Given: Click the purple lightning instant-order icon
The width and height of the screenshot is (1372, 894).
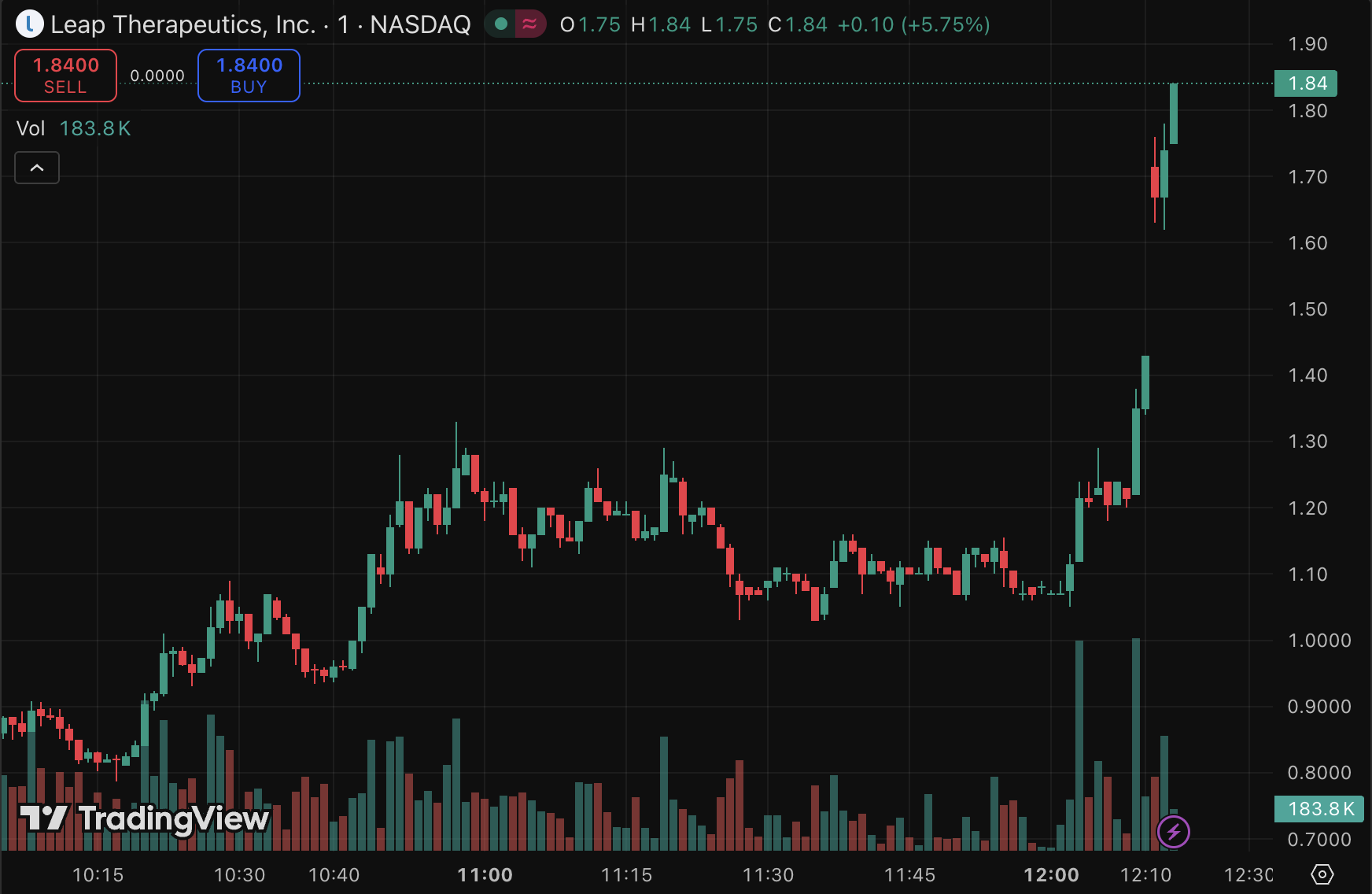Looking at the screenshot, I should [x=1175, y=832].
